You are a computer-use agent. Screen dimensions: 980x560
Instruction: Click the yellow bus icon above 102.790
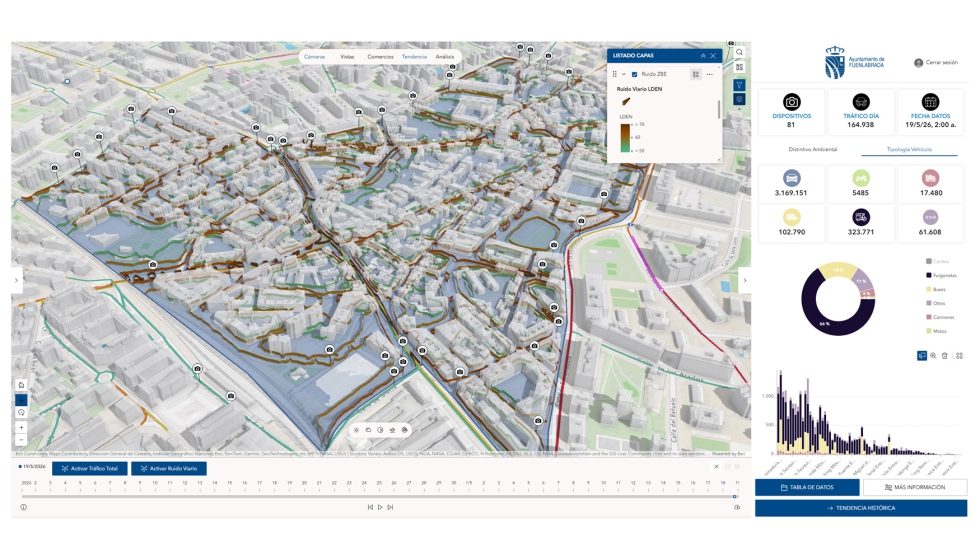[x=791, y=217]
